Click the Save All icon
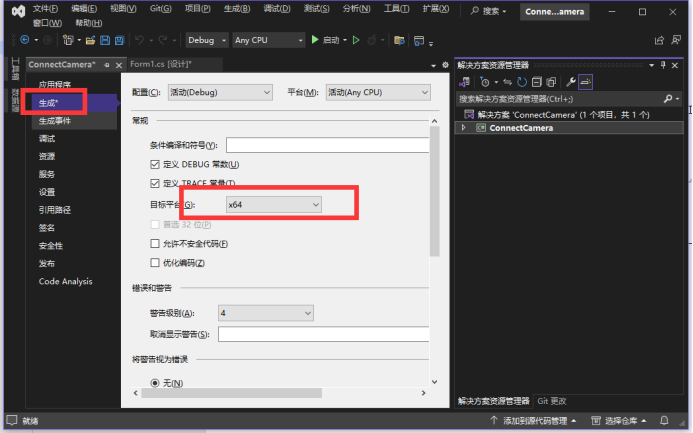 click(119, 41)
